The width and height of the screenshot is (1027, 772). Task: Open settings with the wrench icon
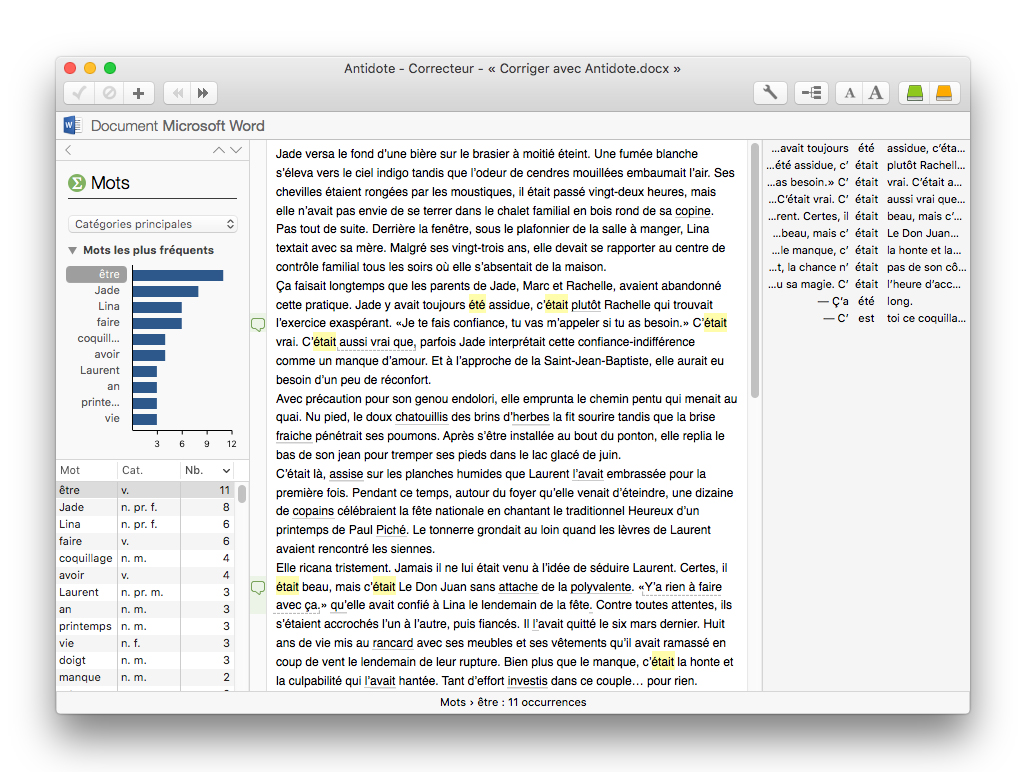coord(770,93)
